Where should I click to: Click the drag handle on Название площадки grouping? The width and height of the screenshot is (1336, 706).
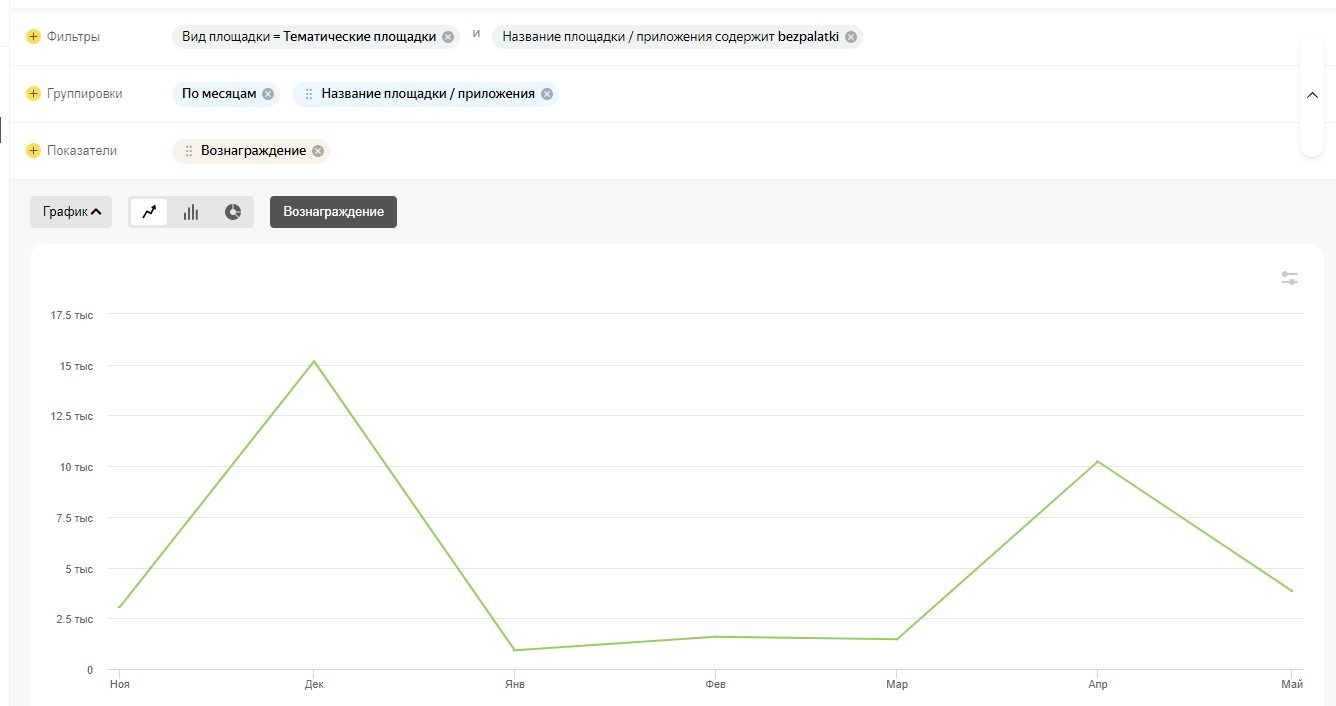pos(309,94)
